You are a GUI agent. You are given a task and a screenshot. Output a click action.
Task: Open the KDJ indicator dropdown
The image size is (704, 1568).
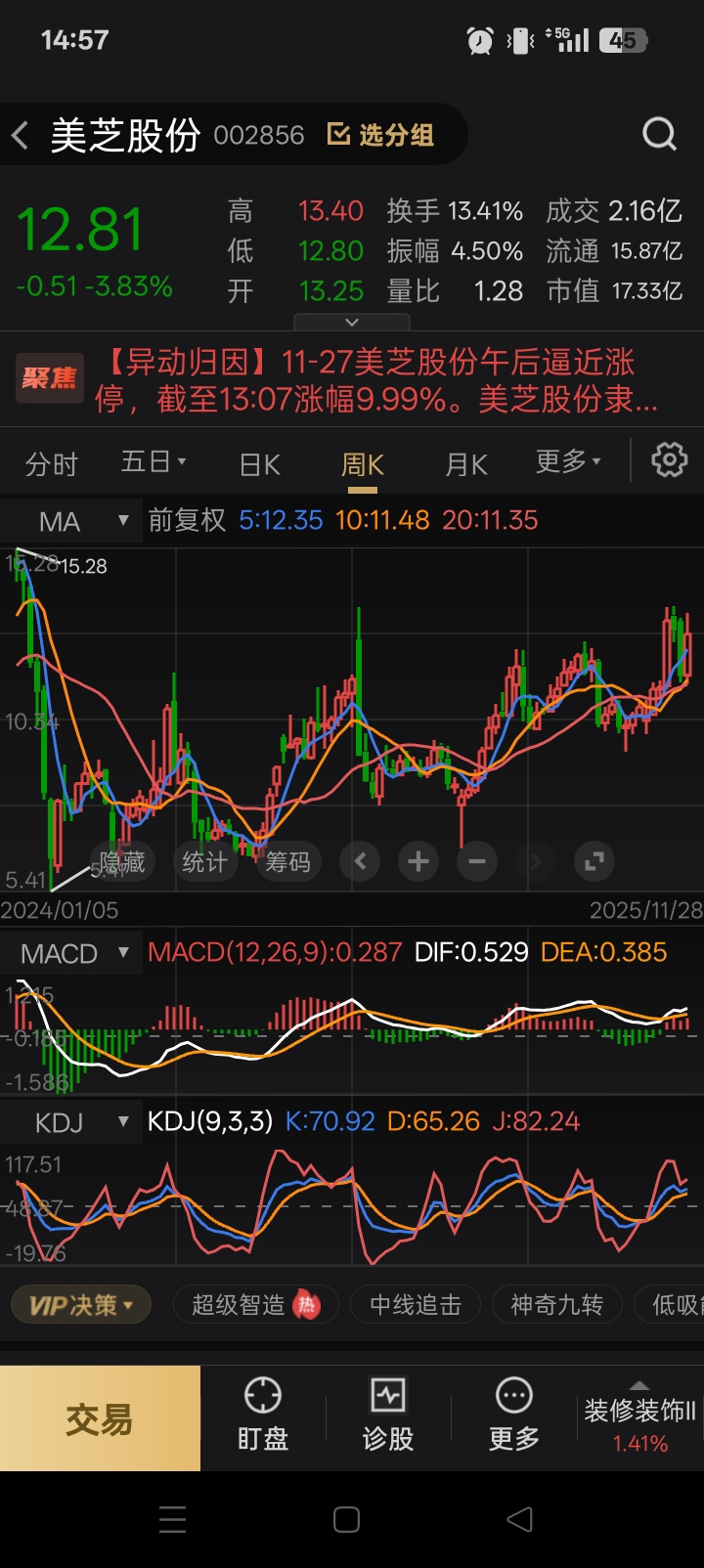coord(70,1122)
